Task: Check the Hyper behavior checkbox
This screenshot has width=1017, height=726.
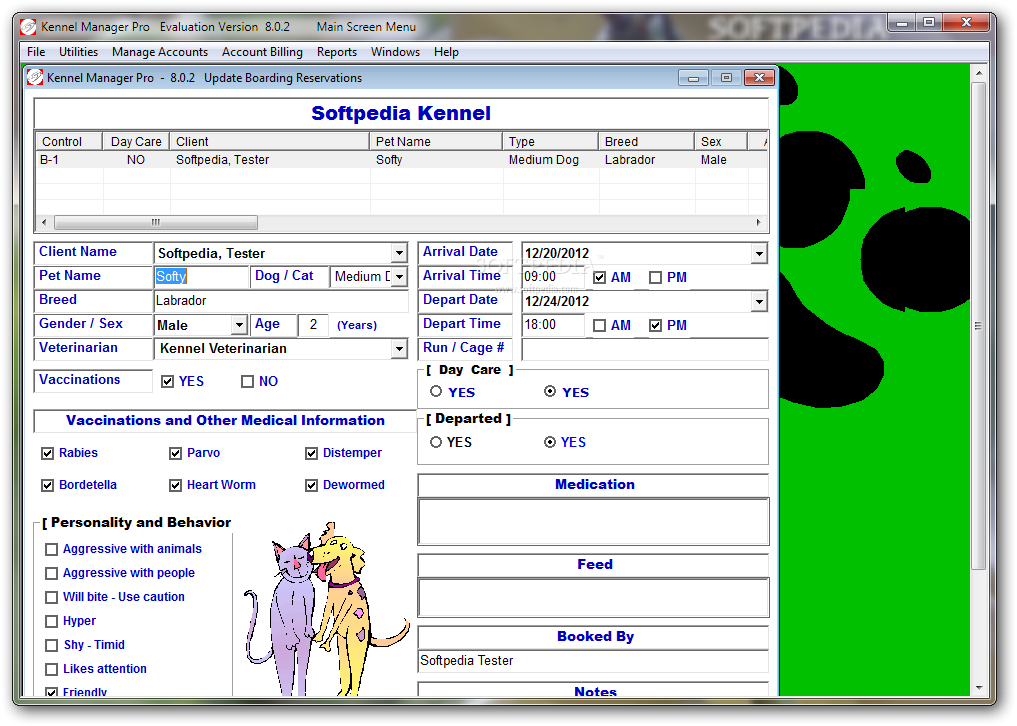Action: 51,622
